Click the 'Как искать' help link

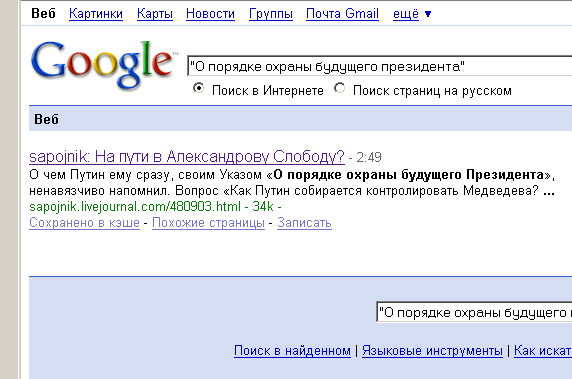pos(543,351)
